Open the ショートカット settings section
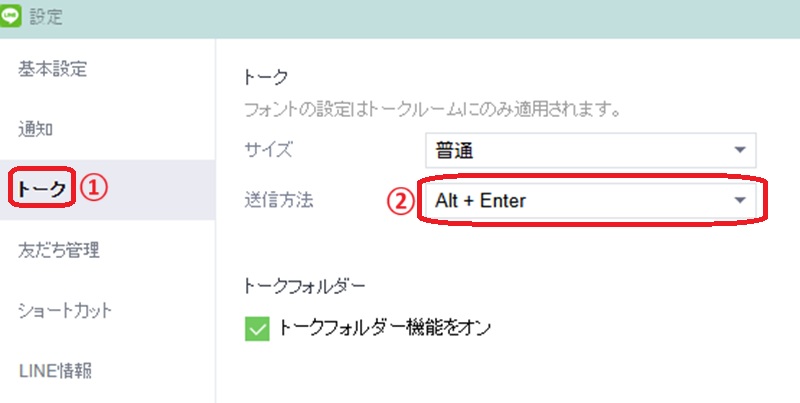Viewport: 800px width, 403px height. [x=65, y=310]
